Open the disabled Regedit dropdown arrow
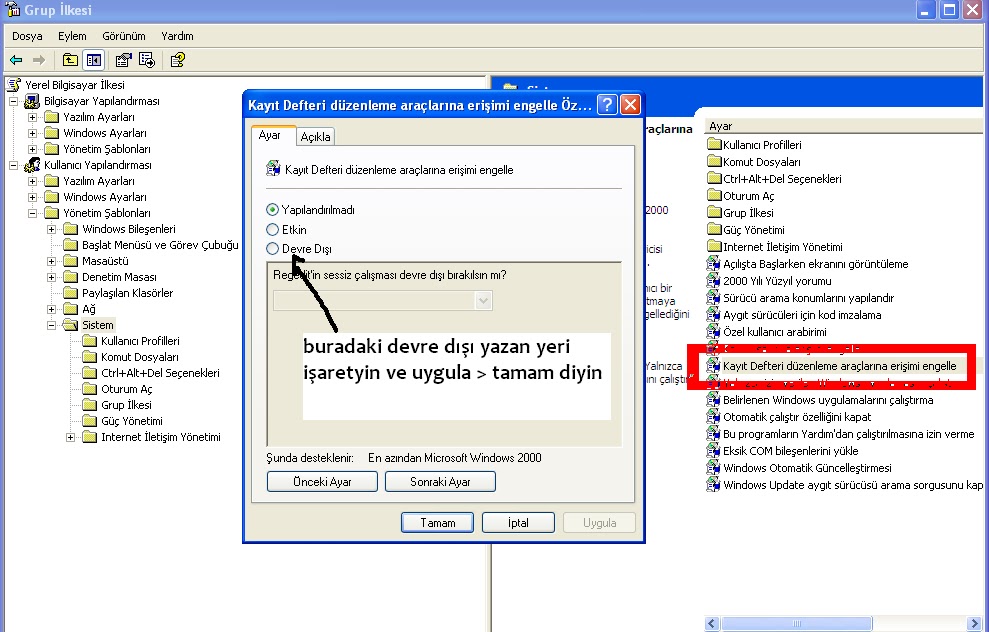Viewport: 989px width, 632px height. click(x=484, y=301)
